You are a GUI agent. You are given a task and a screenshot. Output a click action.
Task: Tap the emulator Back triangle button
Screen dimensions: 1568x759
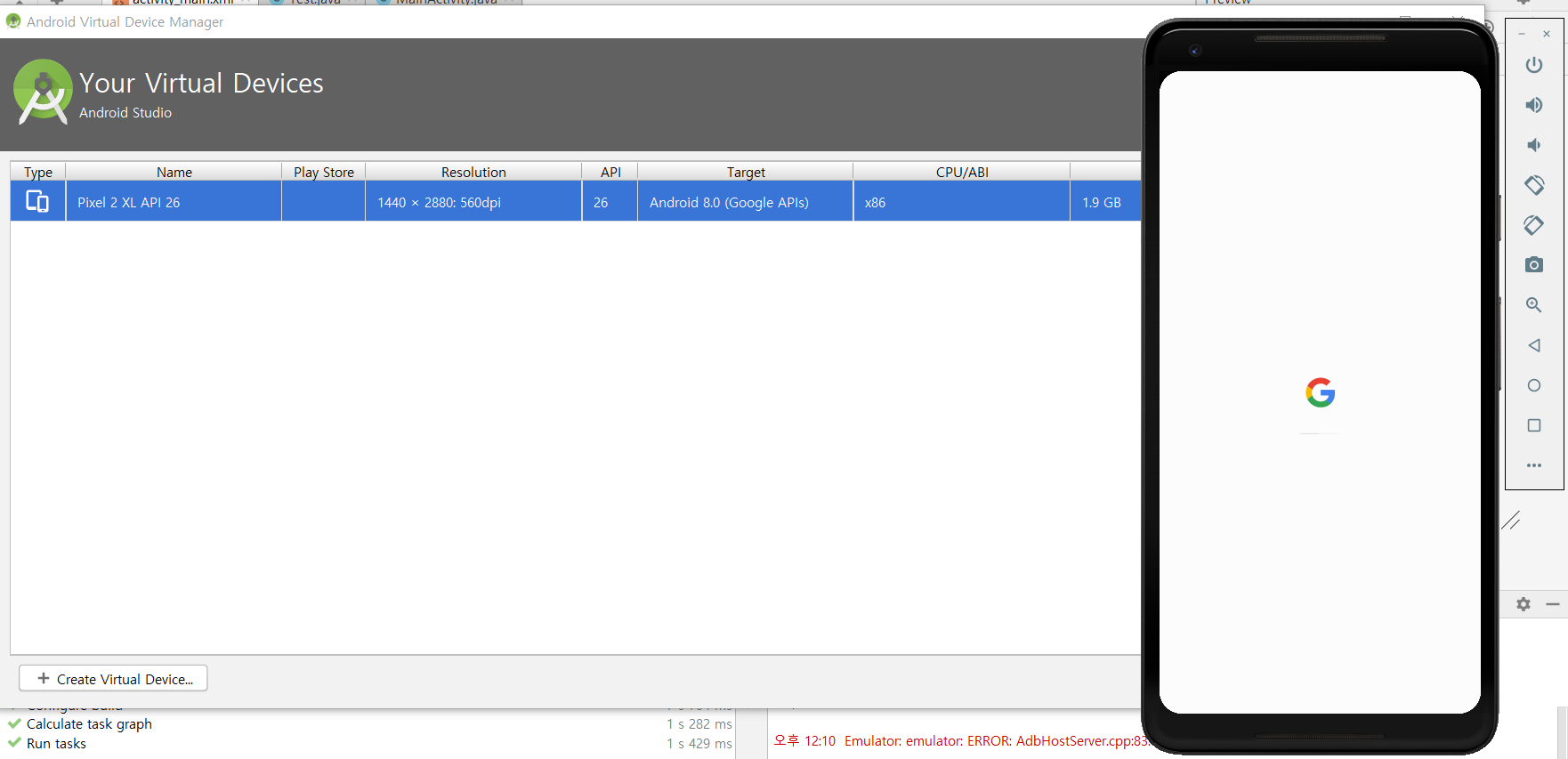click(1534, 345)
